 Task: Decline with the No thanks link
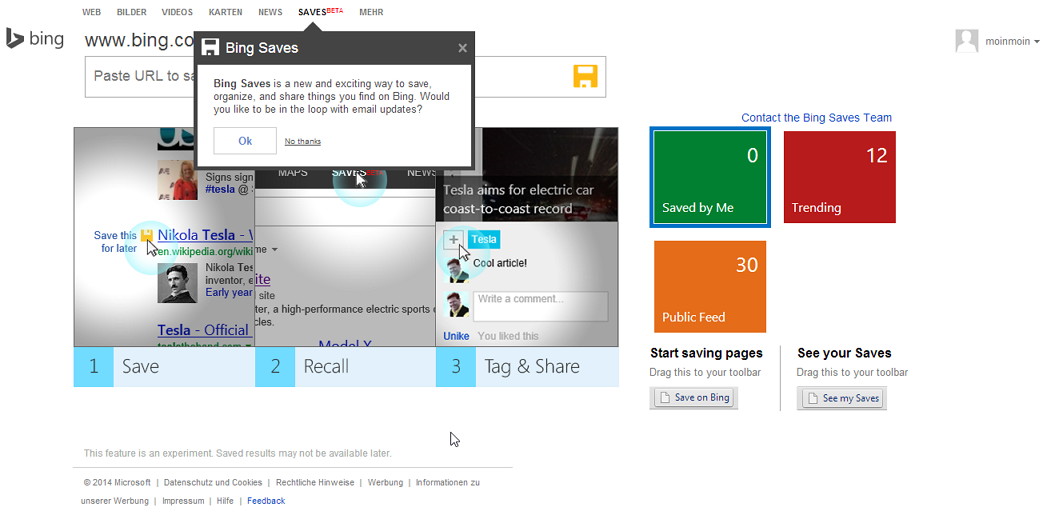click(x=303, y=141)
